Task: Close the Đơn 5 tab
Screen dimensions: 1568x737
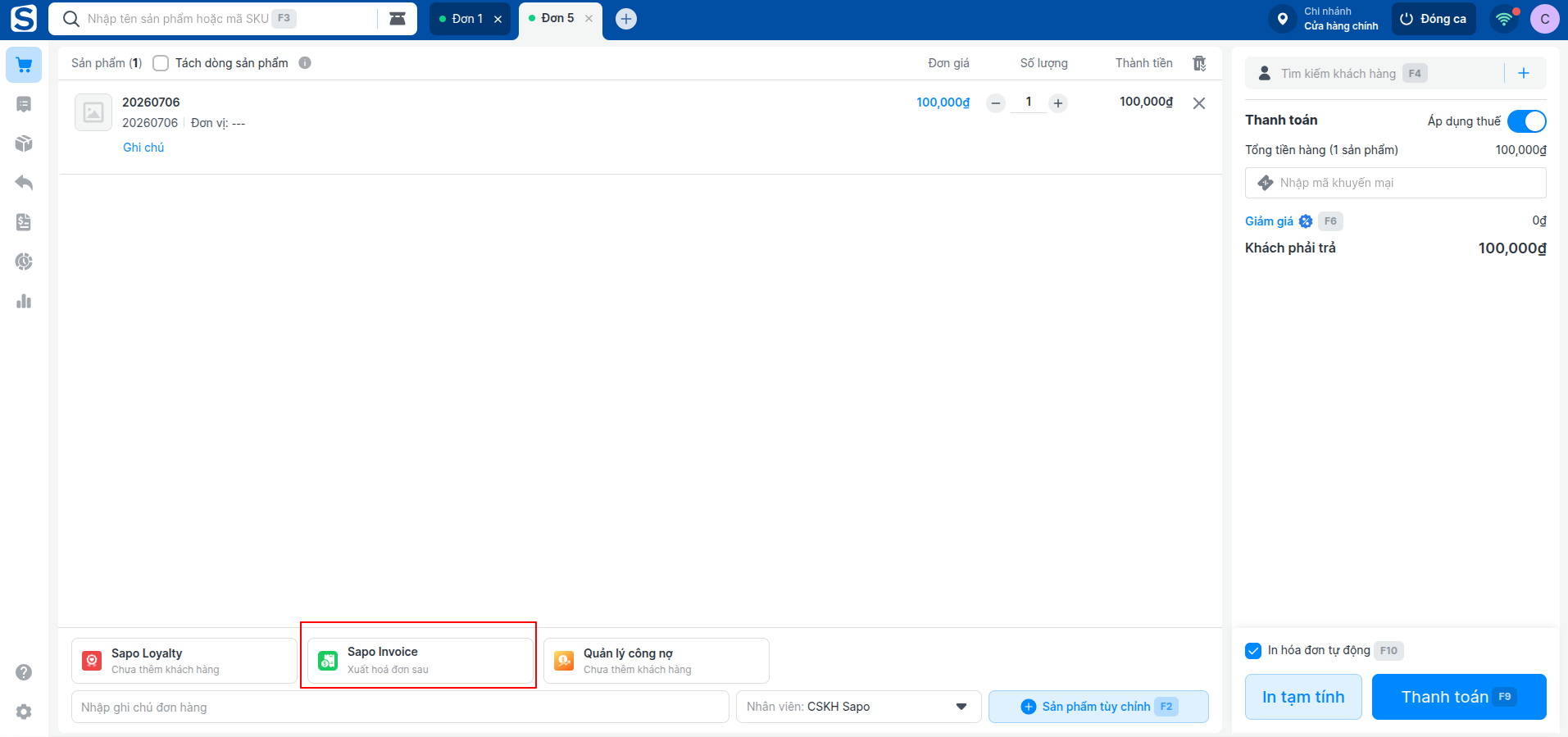Action: [589, 18]
